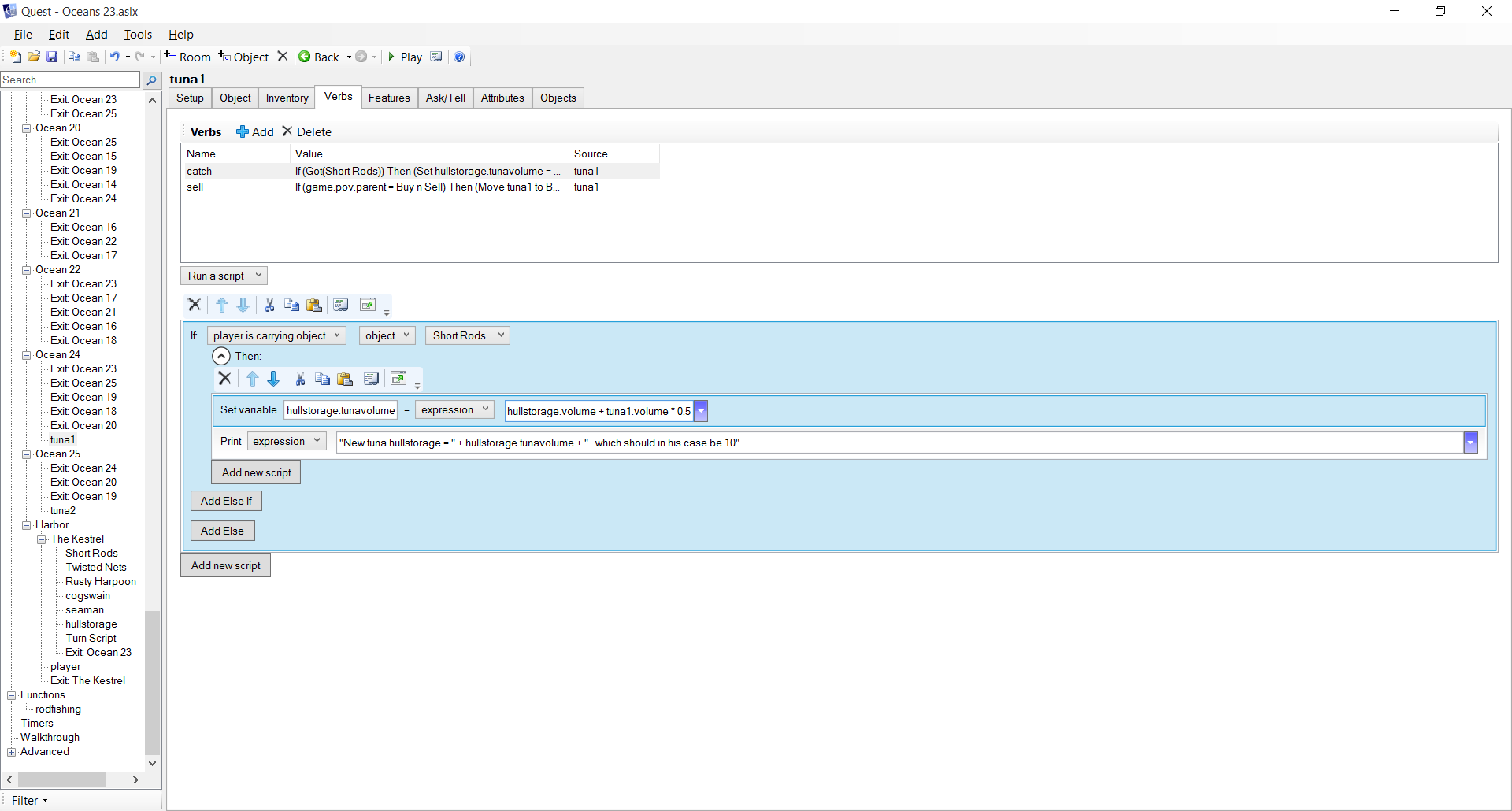This screenshot has height=811, width=1512.
Task: Click the Add Else button
Action: [x=222, y=531]
